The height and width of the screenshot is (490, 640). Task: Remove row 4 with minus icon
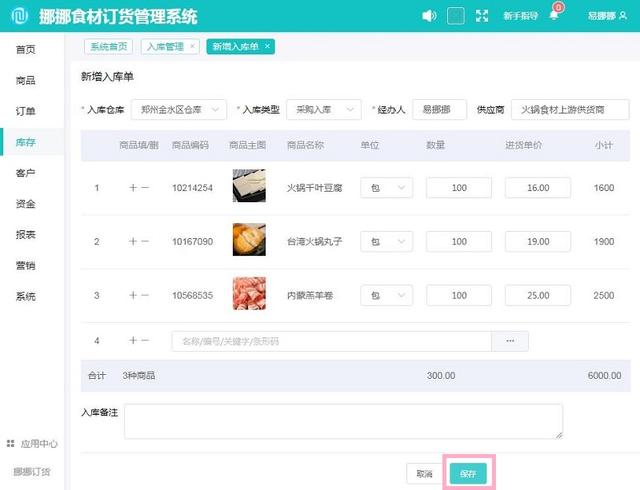[x=145, y=341]
